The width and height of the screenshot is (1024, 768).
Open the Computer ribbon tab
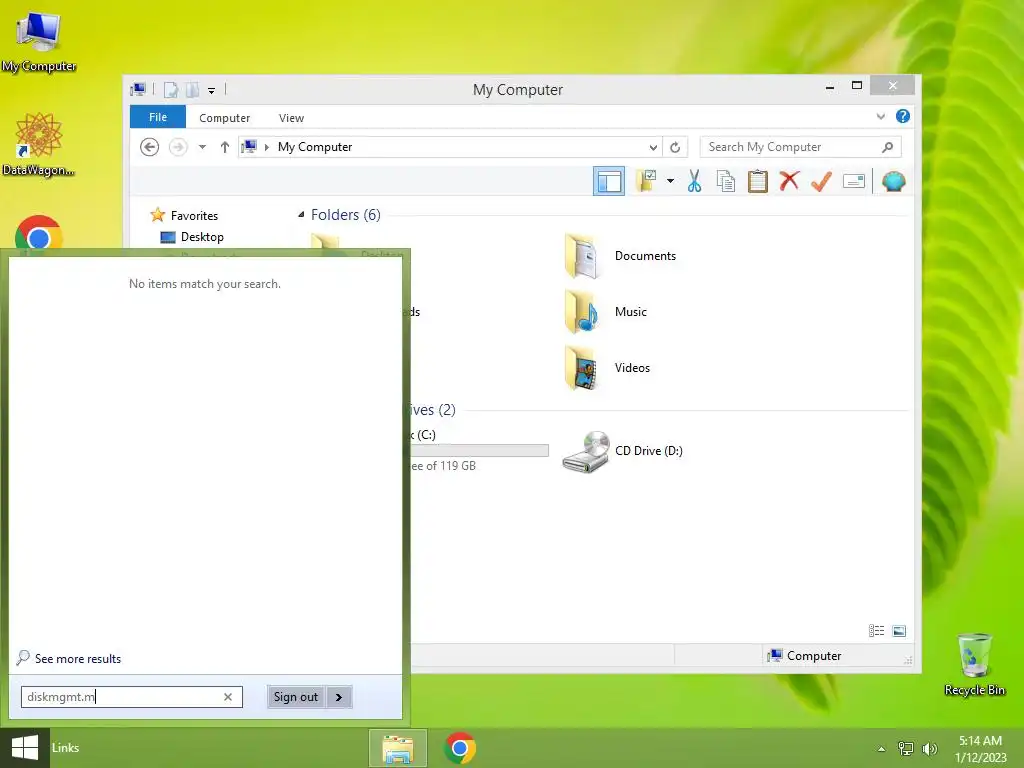pyautogui.click(x=225, y=118)
